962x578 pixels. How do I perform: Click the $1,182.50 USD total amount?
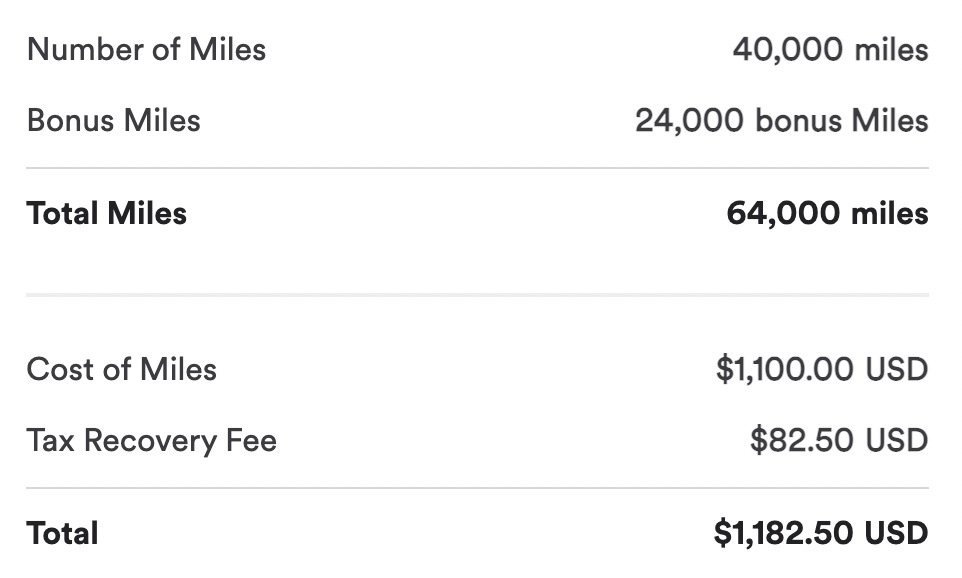820,533
